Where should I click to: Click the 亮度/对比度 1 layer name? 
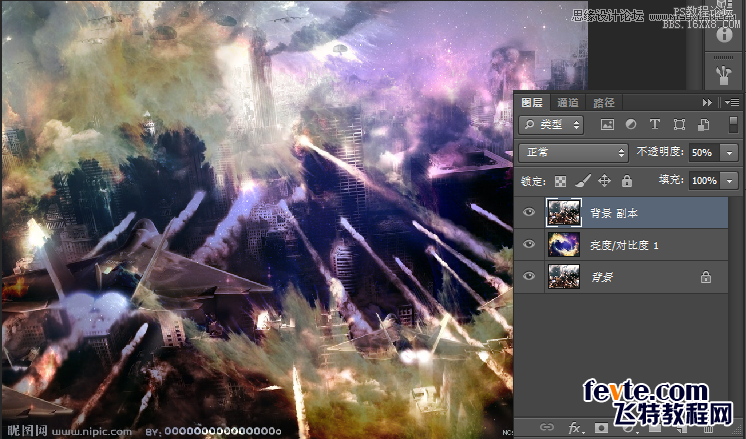click(624, 245)
